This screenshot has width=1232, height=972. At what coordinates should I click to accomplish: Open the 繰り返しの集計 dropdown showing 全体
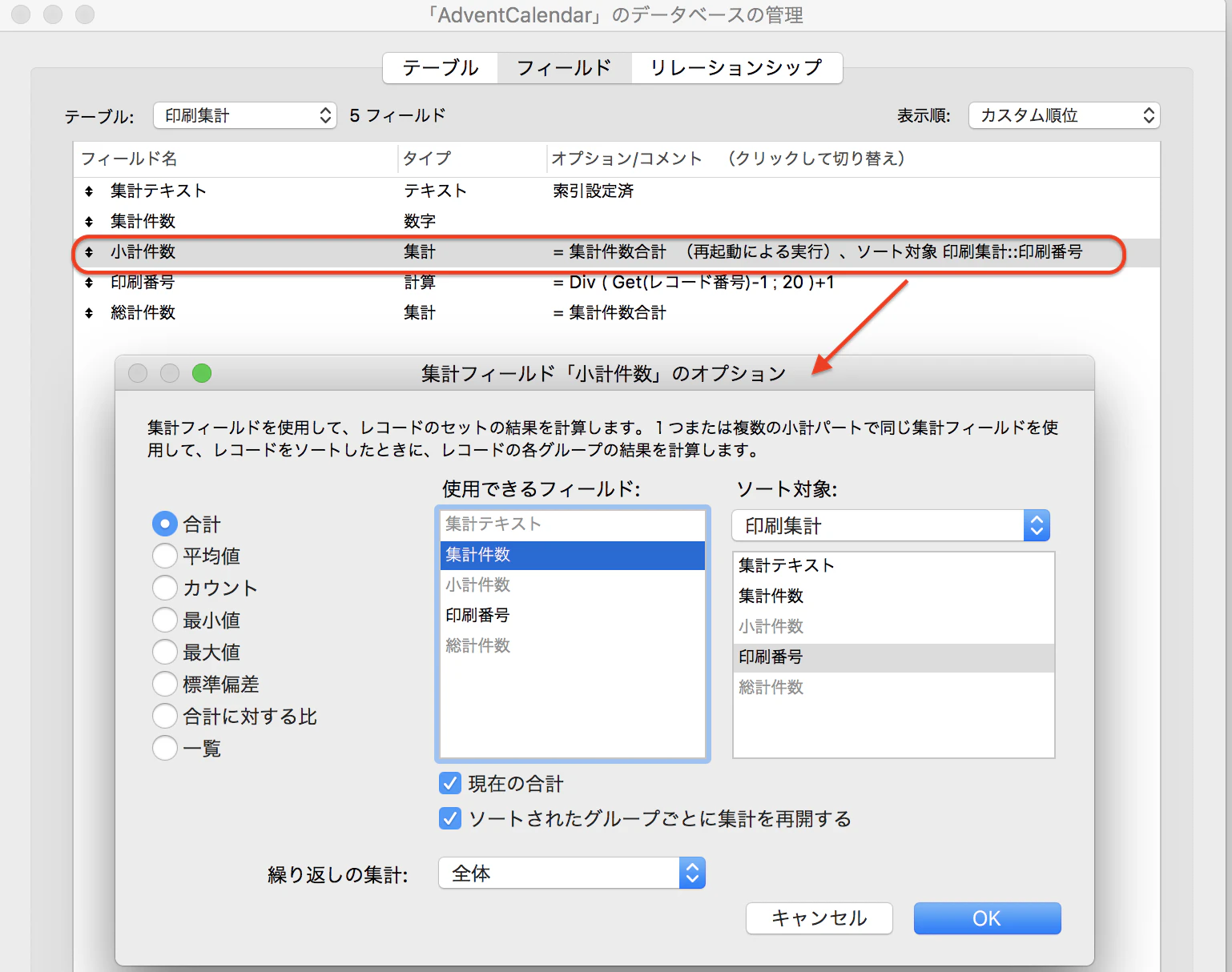pos(572,873)
